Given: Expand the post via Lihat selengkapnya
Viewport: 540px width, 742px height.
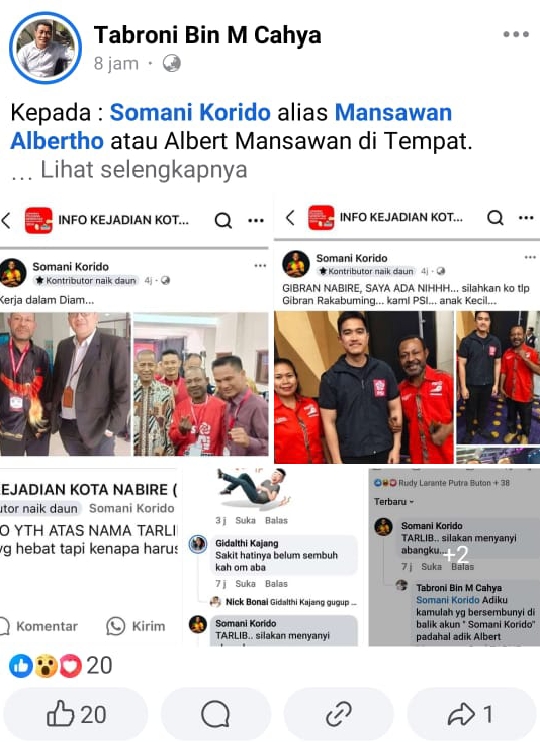Looking at the screenshot, I should [x=144, y=170].
